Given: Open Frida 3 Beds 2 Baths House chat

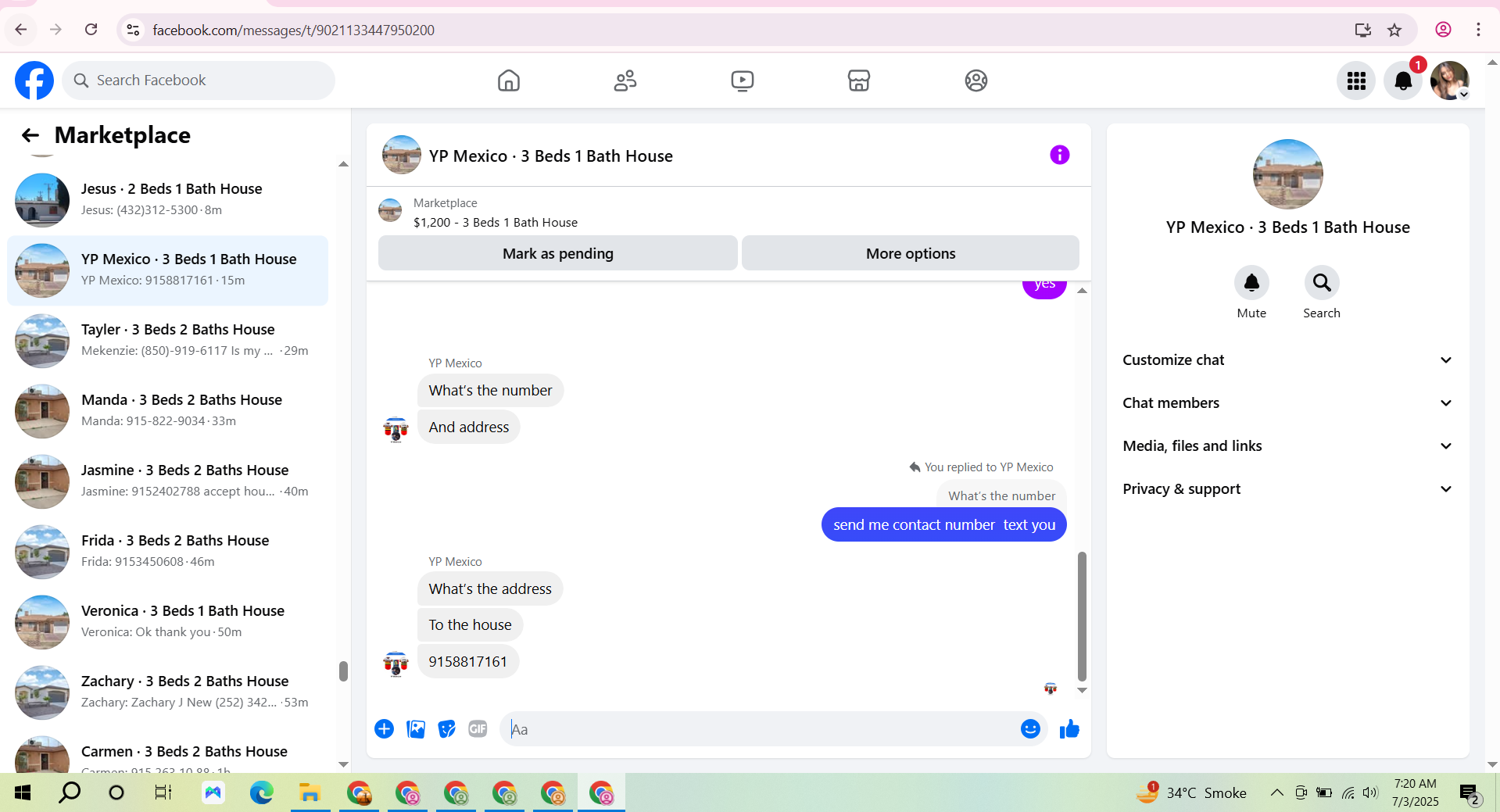Looking at the screenshot, I should tap(168, 552).
